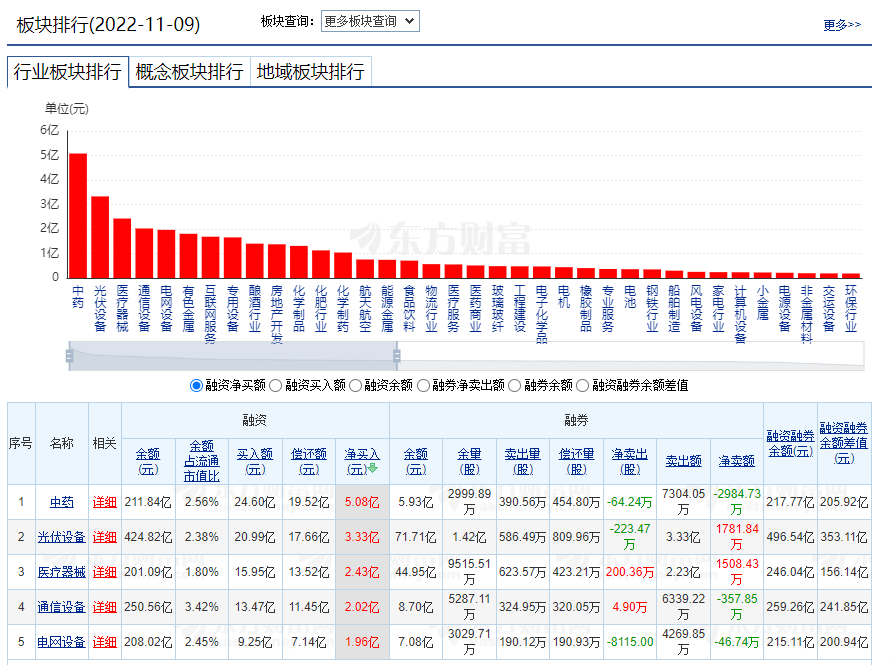The width and height of the screenshot is (893, 665).
Task: Select the 融资买入额 radio option
Action: [x=275, y=385]
